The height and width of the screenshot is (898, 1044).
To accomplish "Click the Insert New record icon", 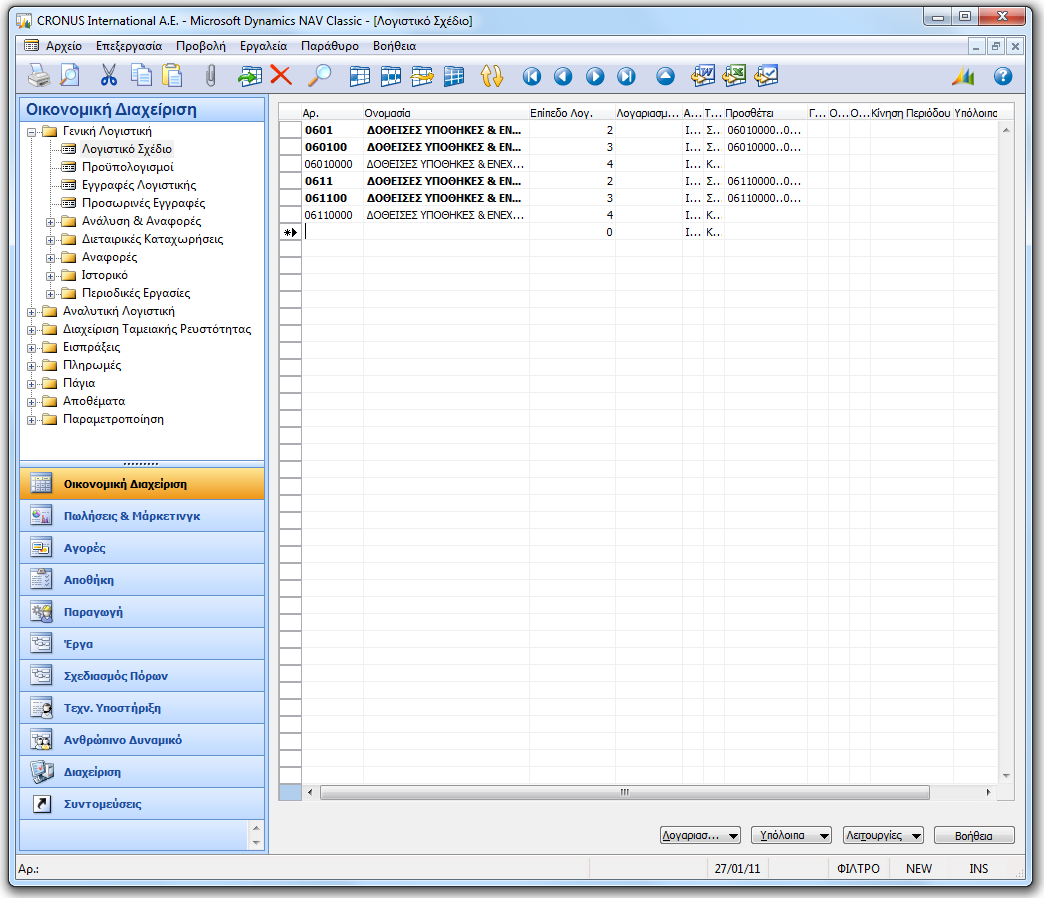I will coord(250,76).
